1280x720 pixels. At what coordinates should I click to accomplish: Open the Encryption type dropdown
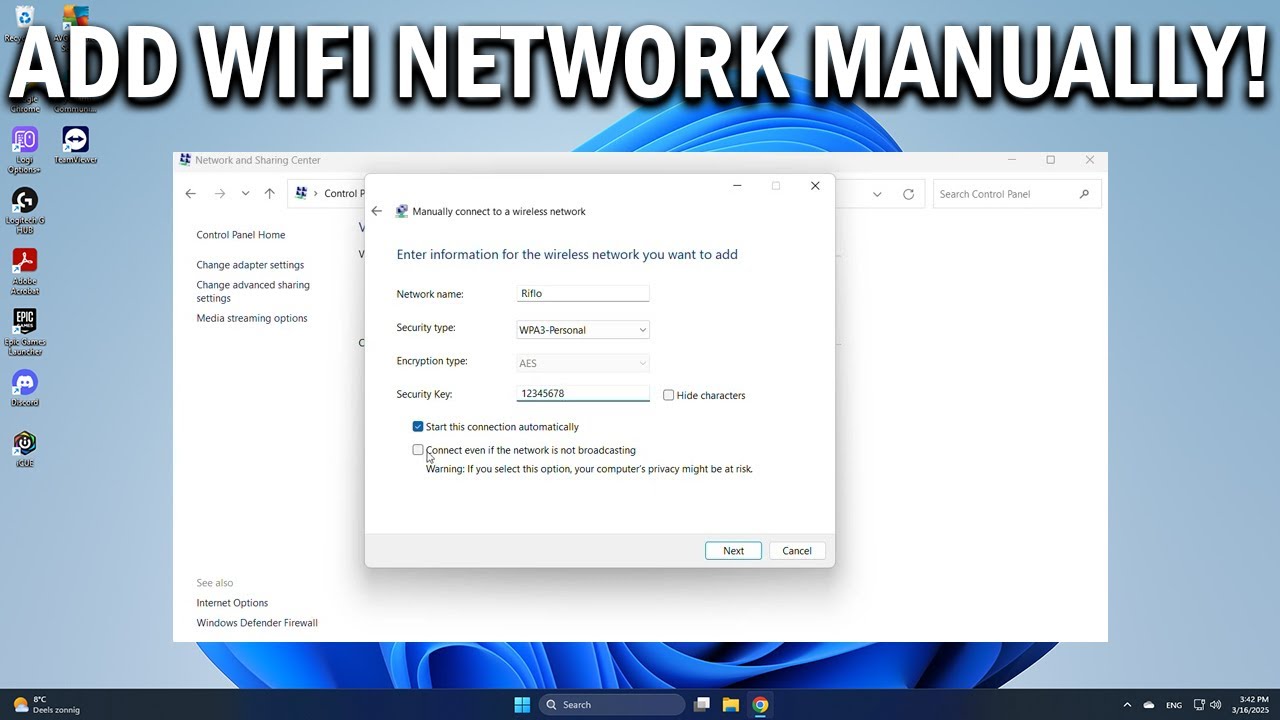[x=582, y=363]
